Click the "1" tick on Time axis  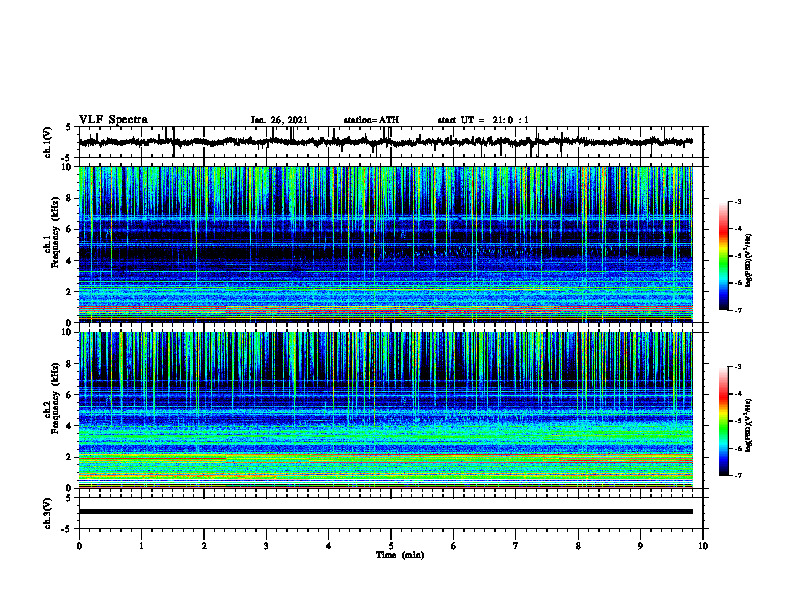pos(141,546)
